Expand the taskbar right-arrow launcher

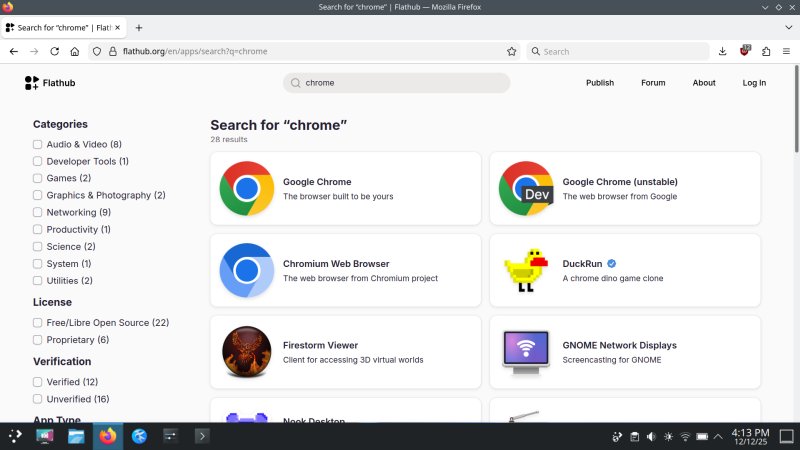202,436
